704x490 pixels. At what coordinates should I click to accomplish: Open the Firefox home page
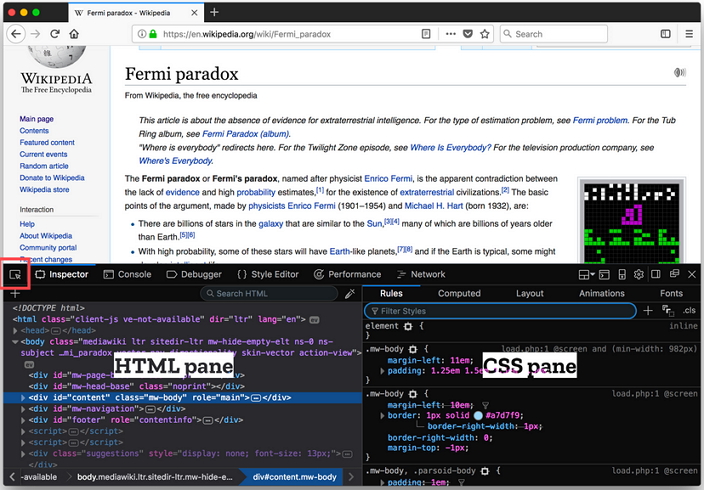[x=74, y=34]
